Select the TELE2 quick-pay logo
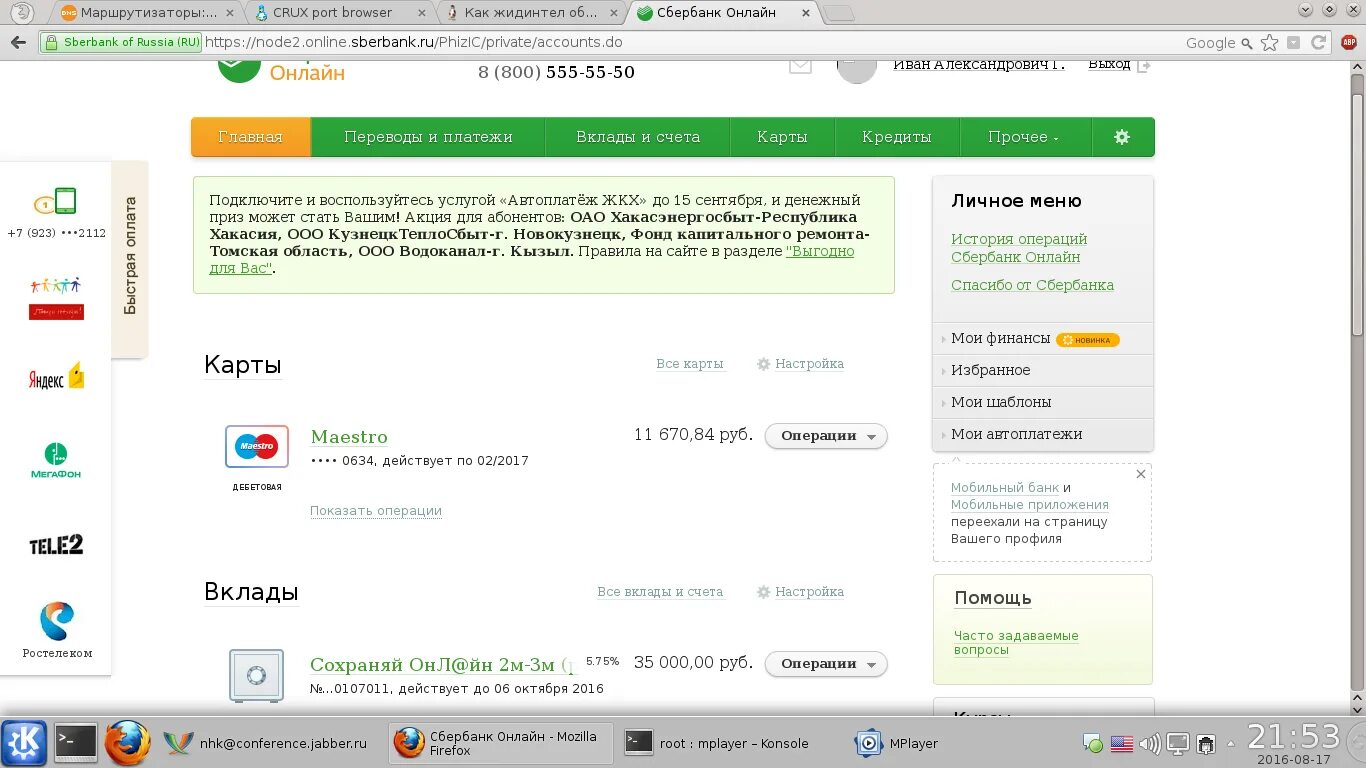Screen dimensions: 1366x768 [x=56, y=545]
